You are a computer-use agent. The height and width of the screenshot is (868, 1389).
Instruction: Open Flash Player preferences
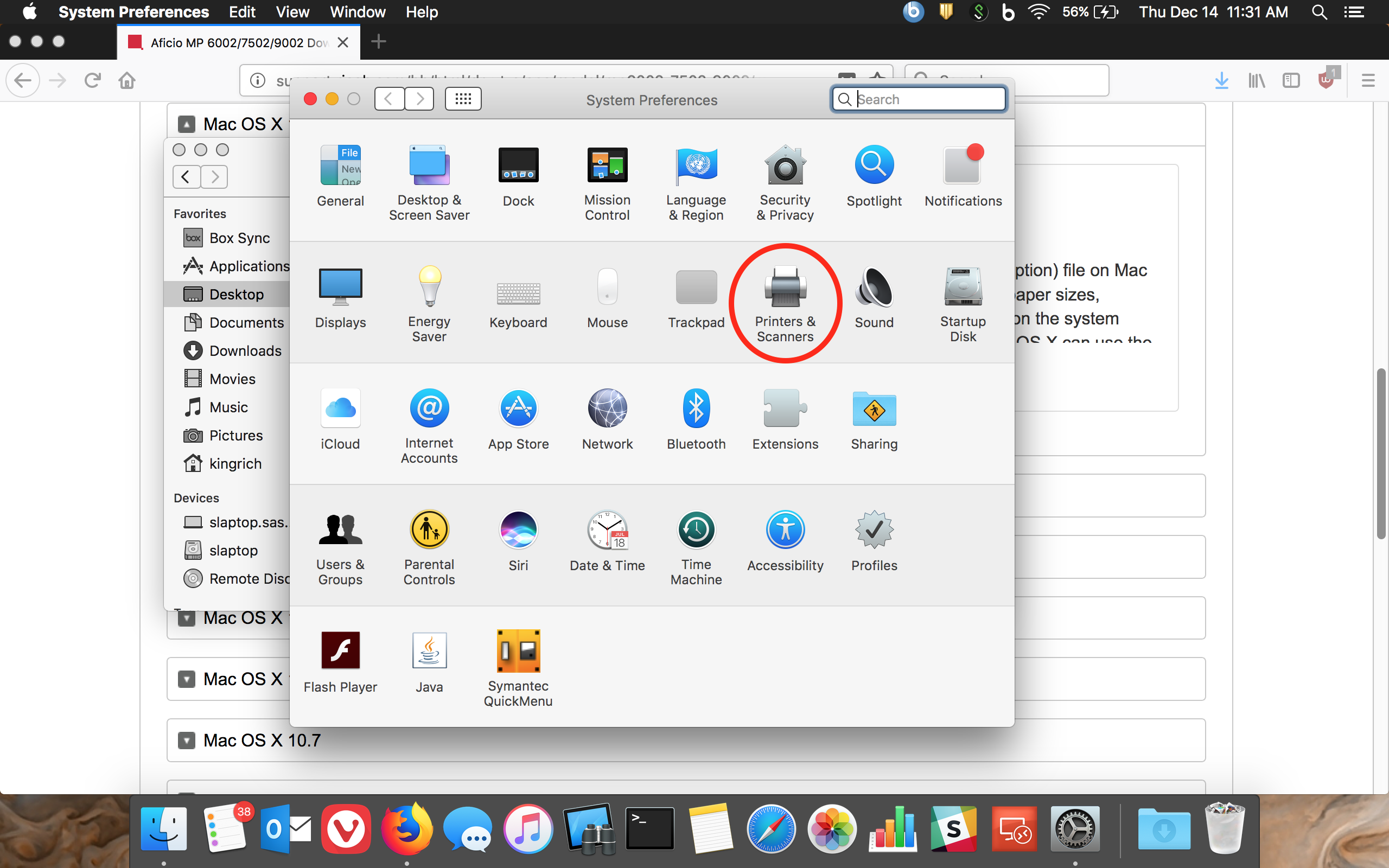click(x=340, y=663)
